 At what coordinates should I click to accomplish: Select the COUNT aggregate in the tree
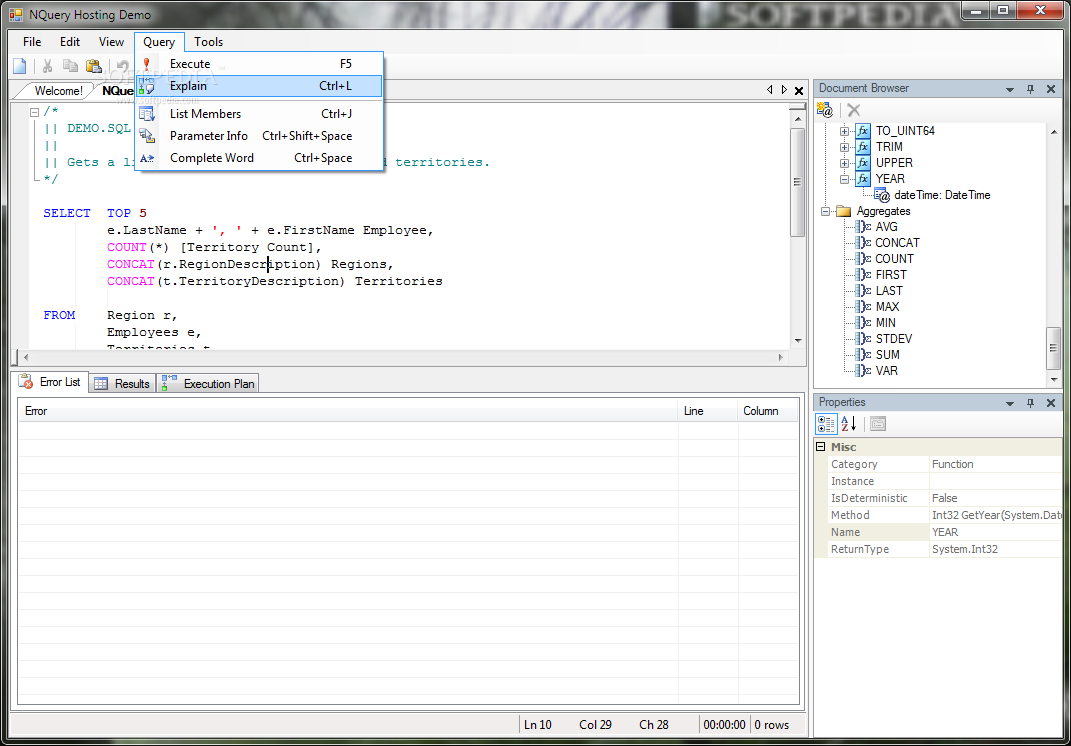point(895,259)
